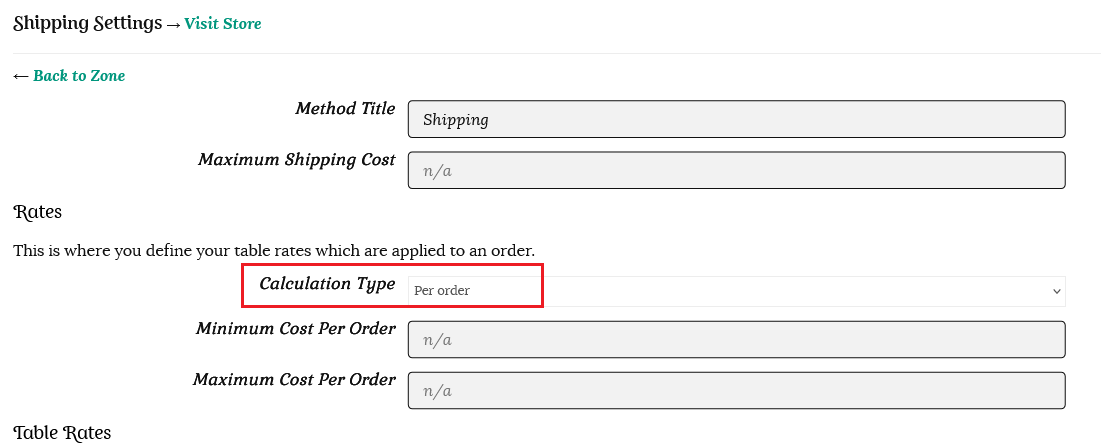Expand Calculation Type using its chevron arrow
The width and height of the screenshot is (1101, 444).
click(x=1056, y=291)
